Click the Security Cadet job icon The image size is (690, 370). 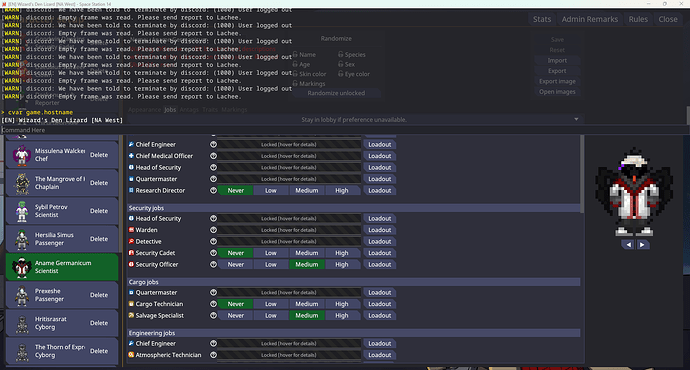(x=131, y=253)
